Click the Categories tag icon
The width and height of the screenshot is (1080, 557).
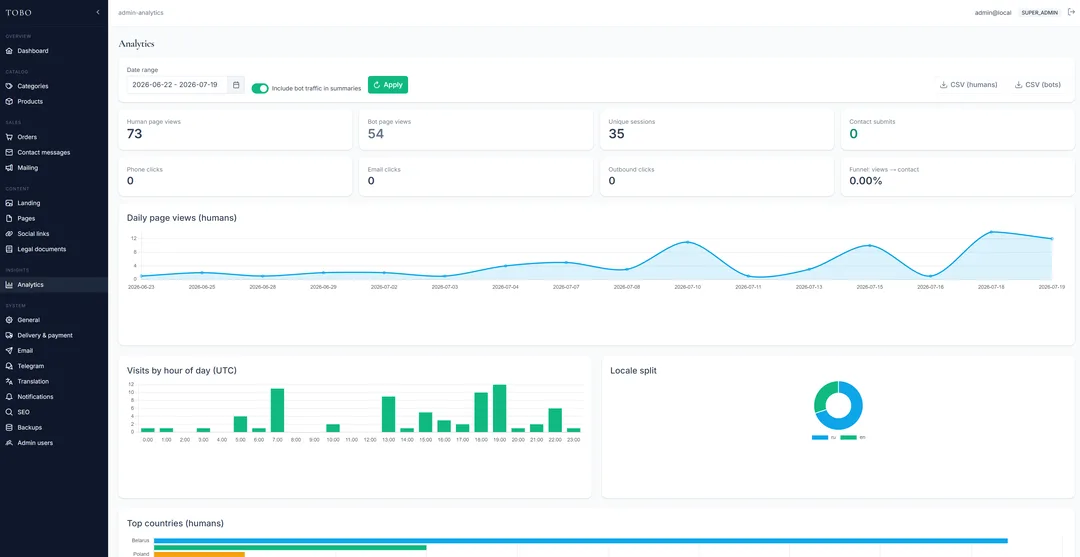pyautogui.click(x=9, y=86)
